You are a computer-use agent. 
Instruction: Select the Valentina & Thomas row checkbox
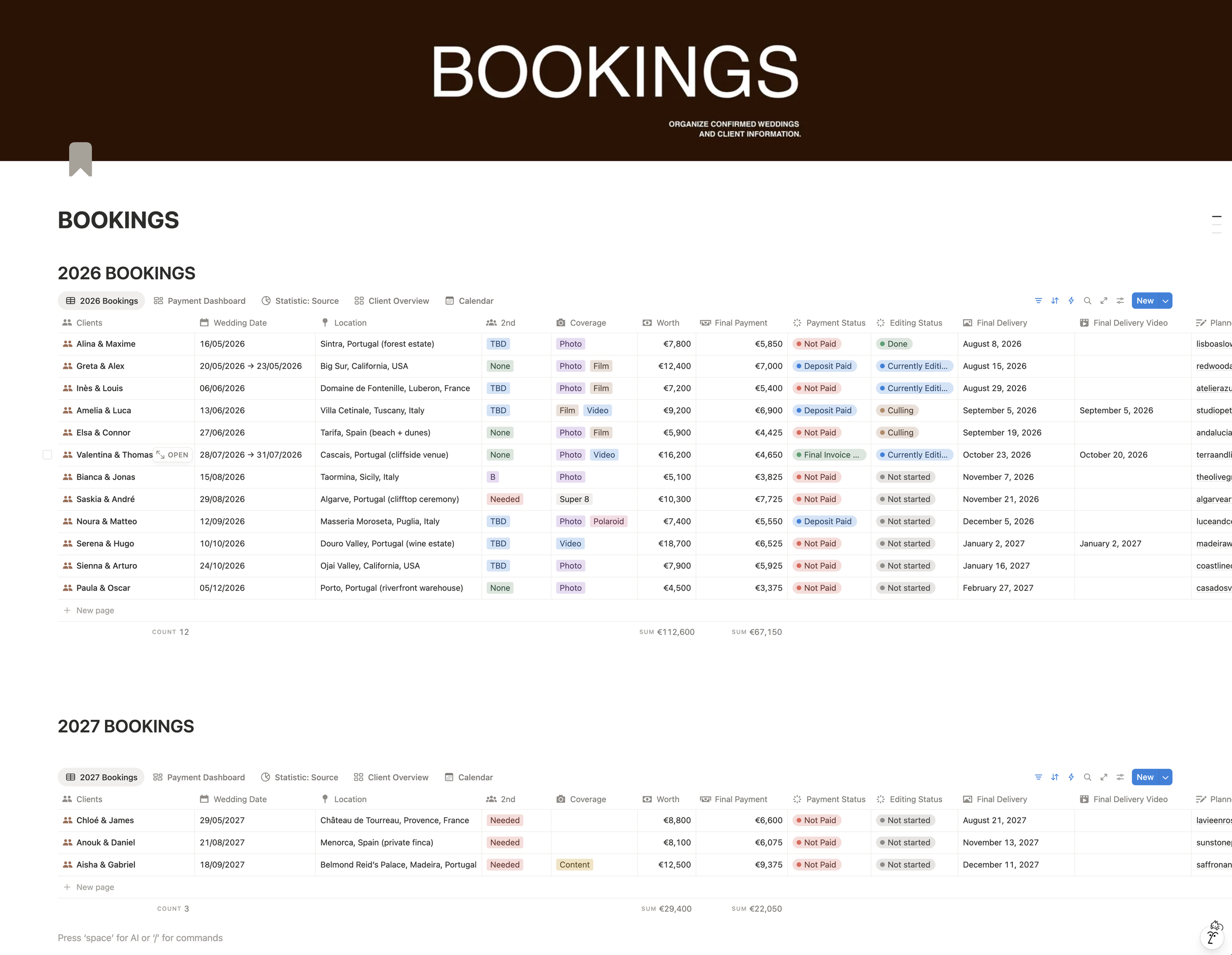click(47, 455)
